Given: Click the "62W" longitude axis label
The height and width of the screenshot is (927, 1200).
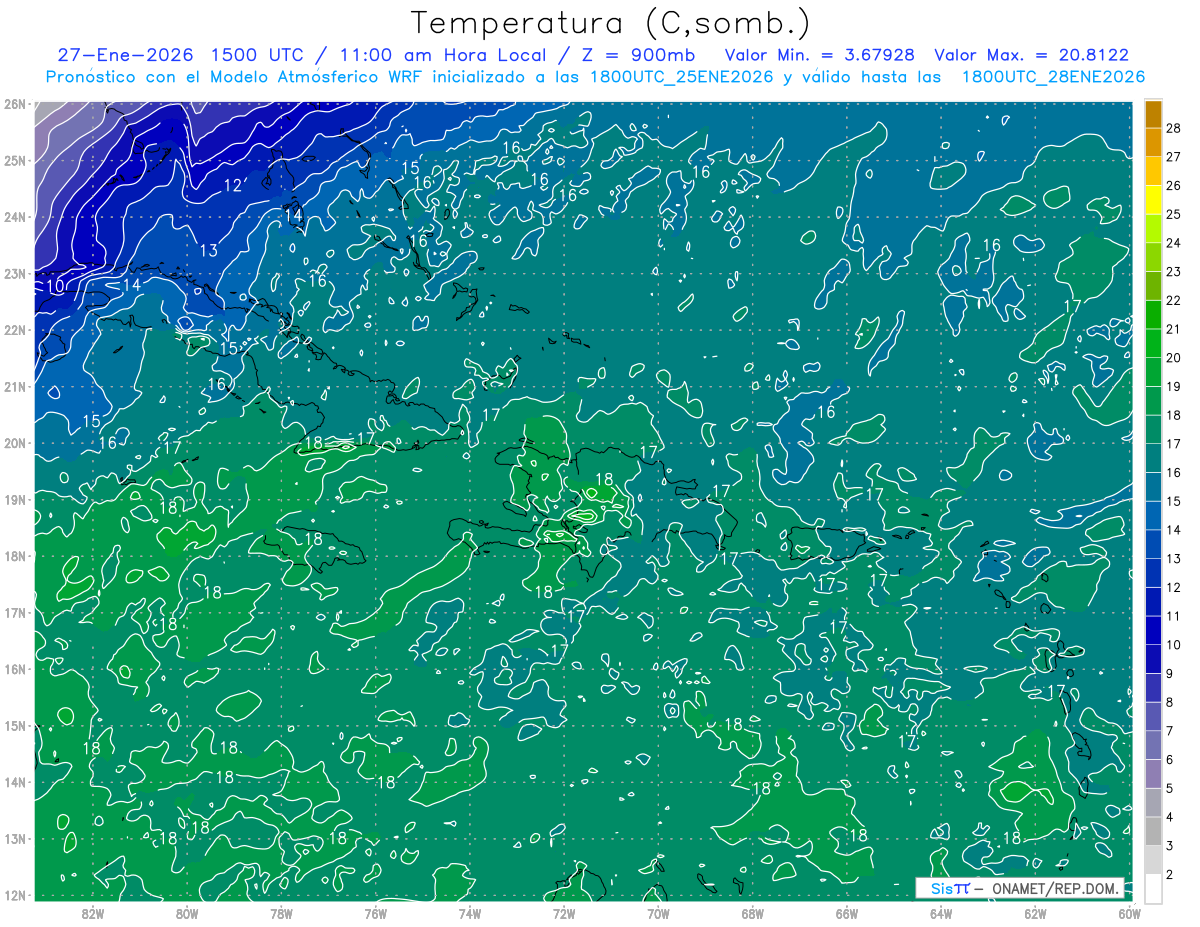Looking at the screenshot, I should click(x=1035, y=912).
